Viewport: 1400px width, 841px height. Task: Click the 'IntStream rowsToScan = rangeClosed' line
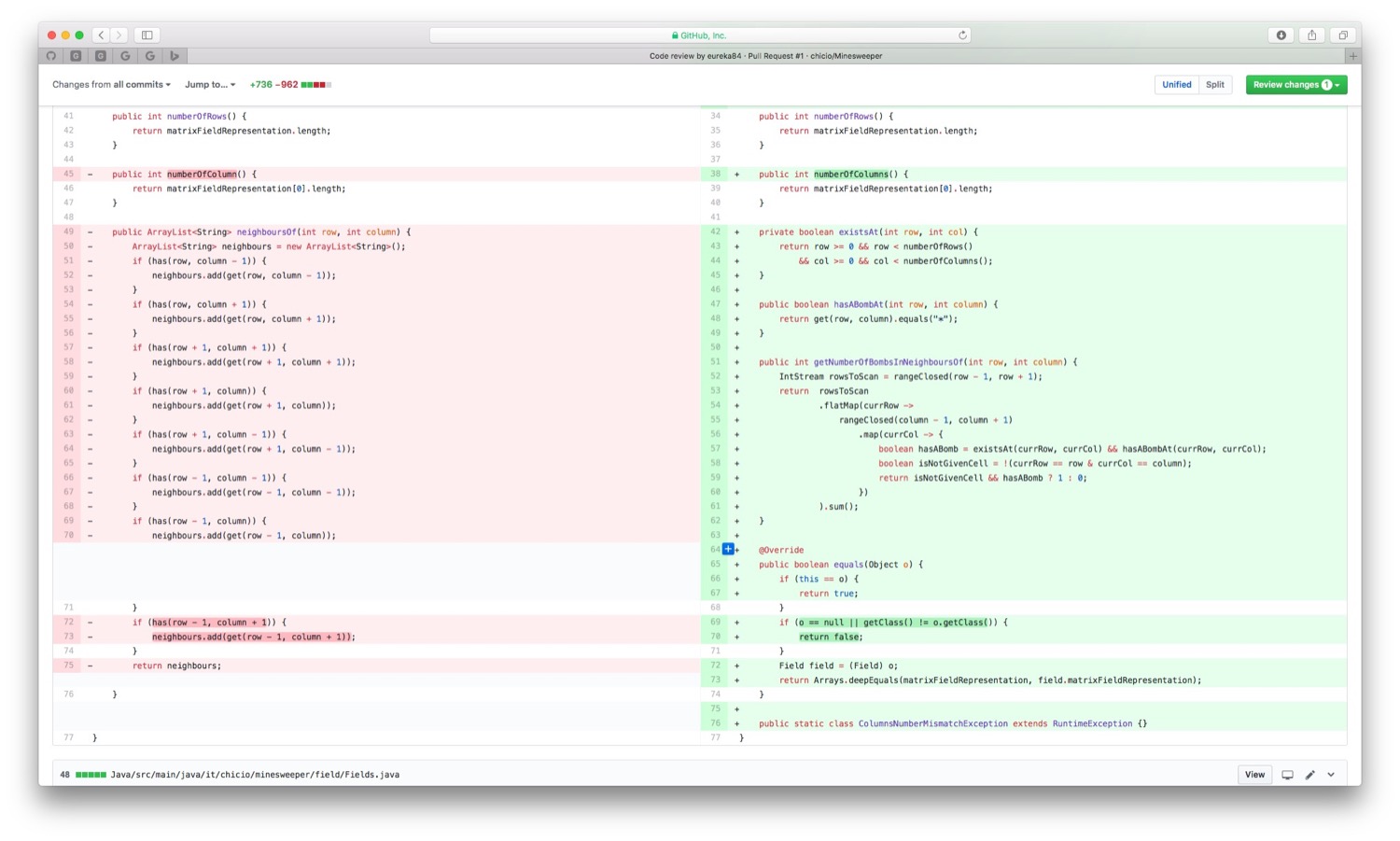[x=1038, y=377]
